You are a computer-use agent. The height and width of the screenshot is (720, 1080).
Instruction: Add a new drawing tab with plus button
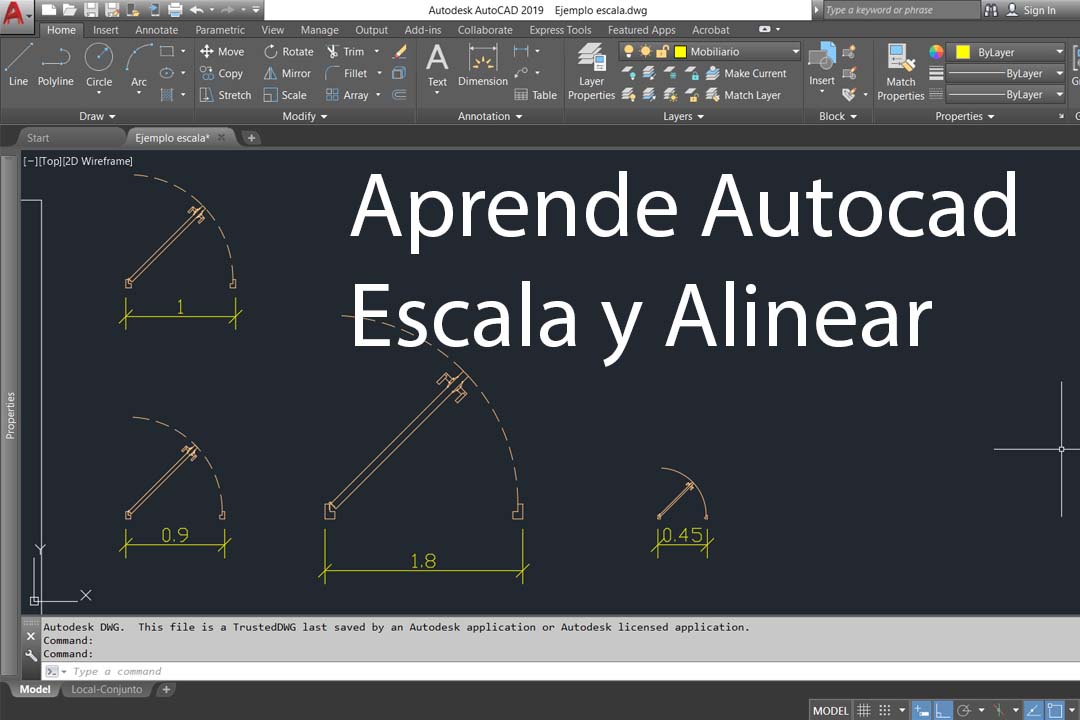click(x=251, y=138)
